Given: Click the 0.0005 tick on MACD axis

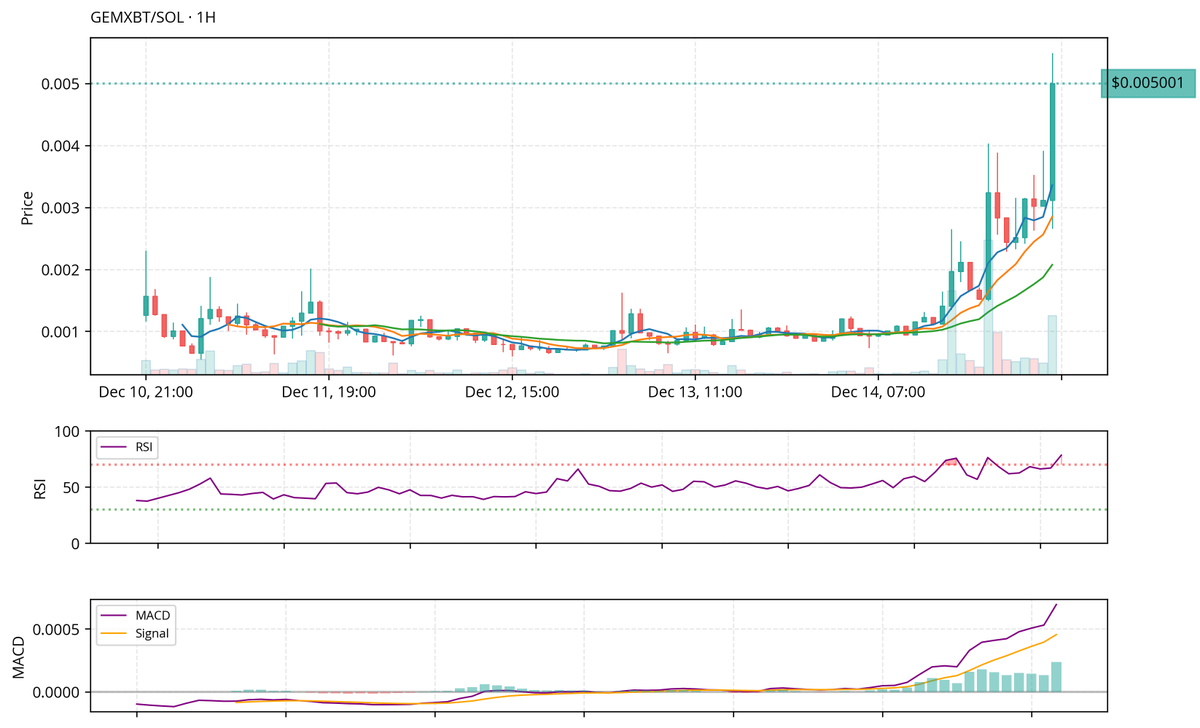Looking at the screenshot, I should [x=56, y=630].
